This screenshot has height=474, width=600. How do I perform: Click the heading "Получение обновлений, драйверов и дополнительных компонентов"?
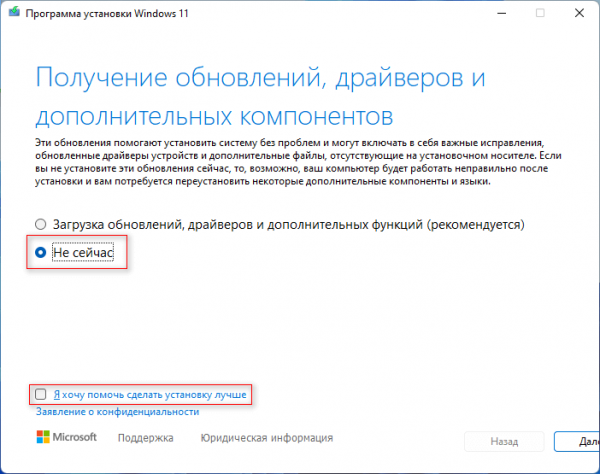[x=260, y=96]
